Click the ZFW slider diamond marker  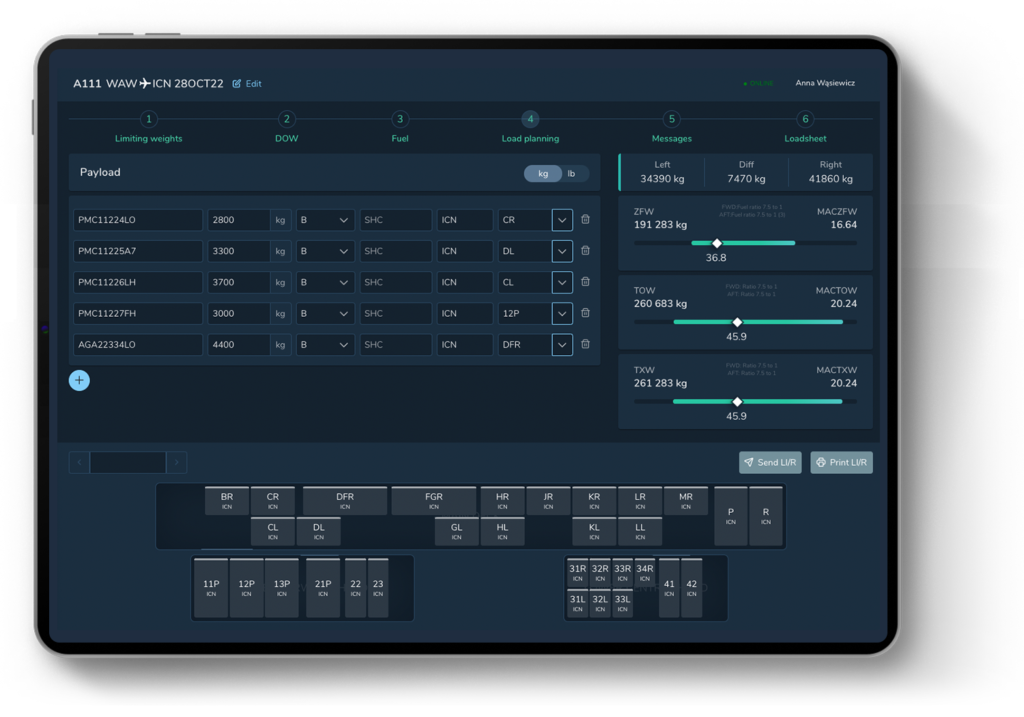717,243
